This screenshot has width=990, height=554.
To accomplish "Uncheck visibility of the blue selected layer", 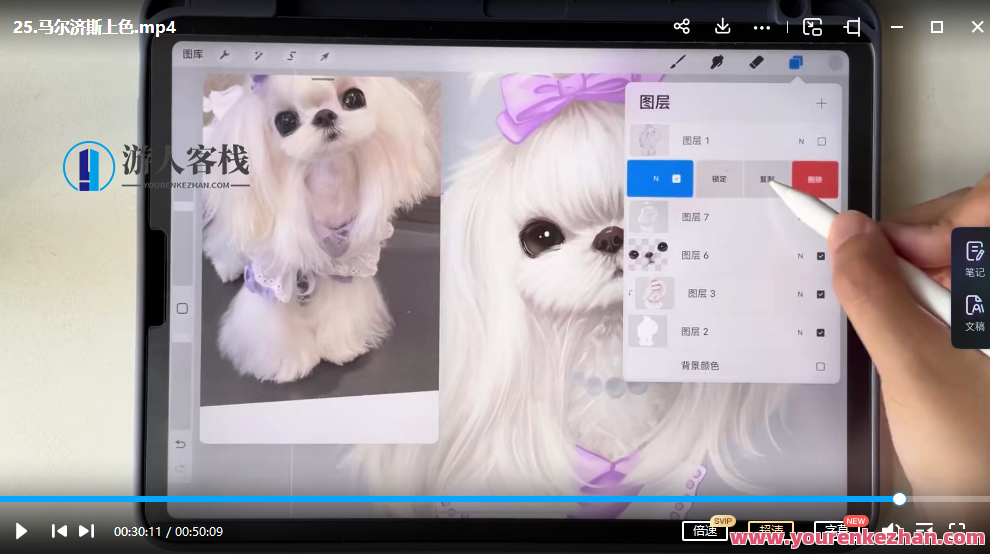I will tap(676, 179).
